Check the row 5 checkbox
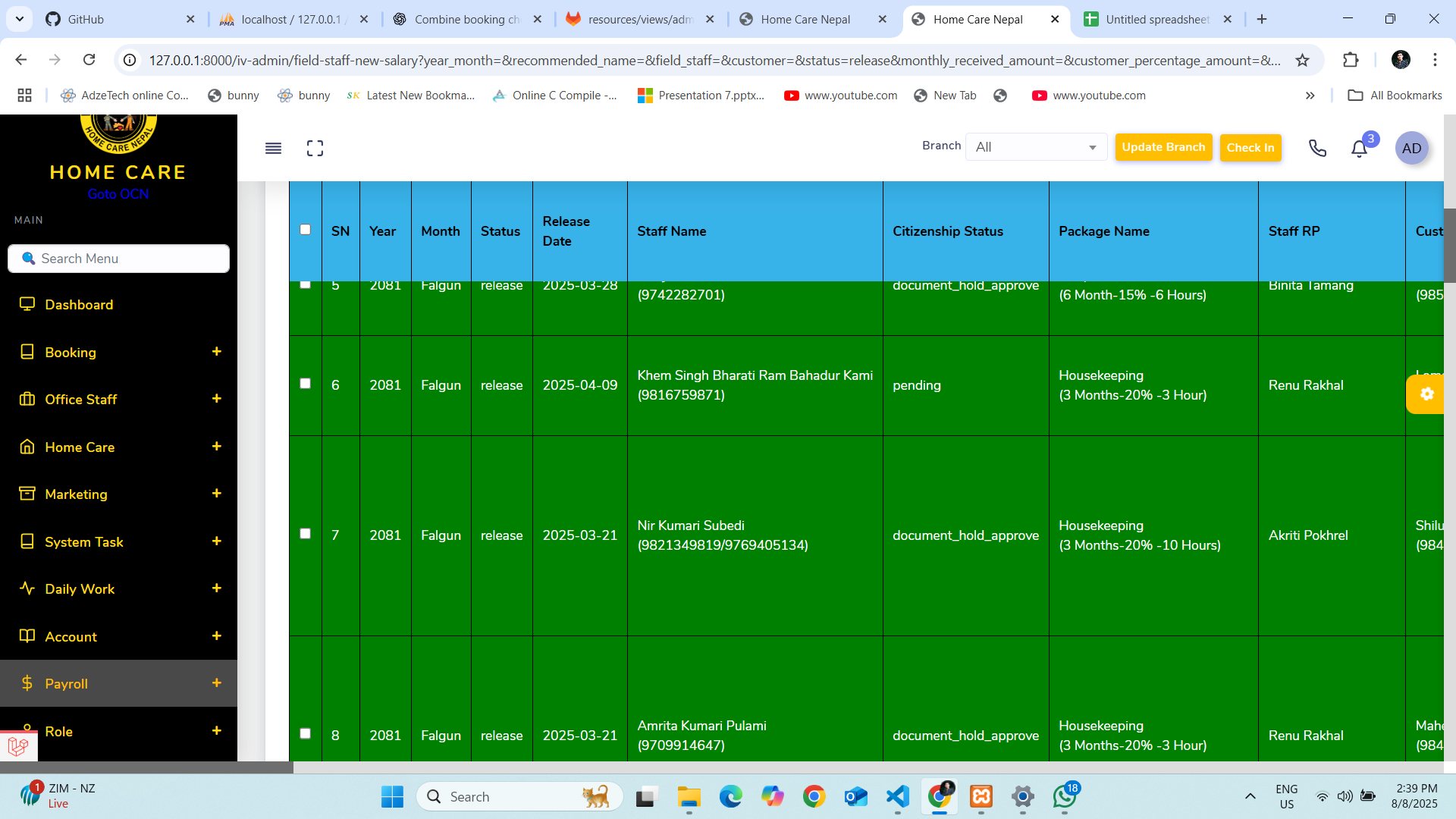Viewport: 1456px width, 819px height. [305, 285]
